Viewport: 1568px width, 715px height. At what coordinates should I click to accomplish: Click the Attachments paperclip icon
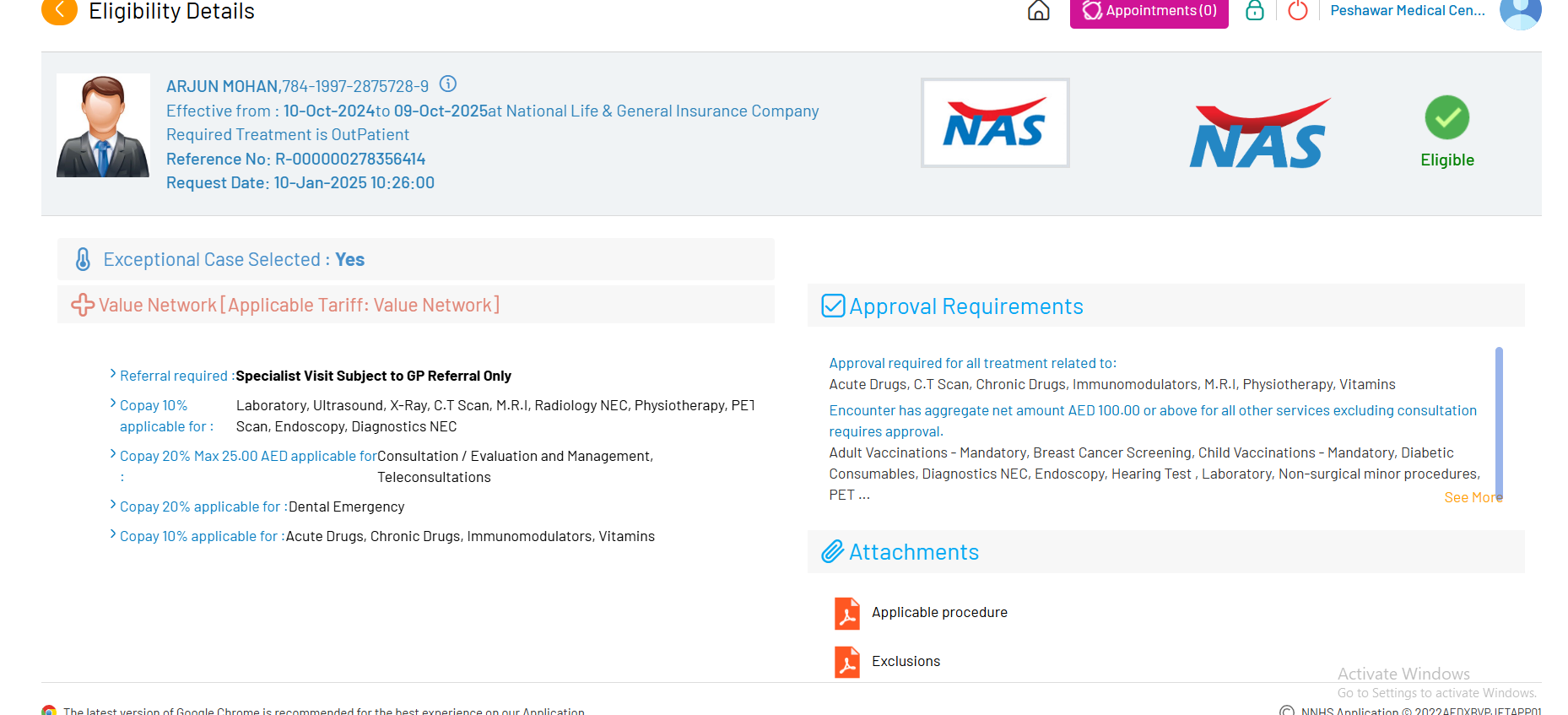point(833,551)
